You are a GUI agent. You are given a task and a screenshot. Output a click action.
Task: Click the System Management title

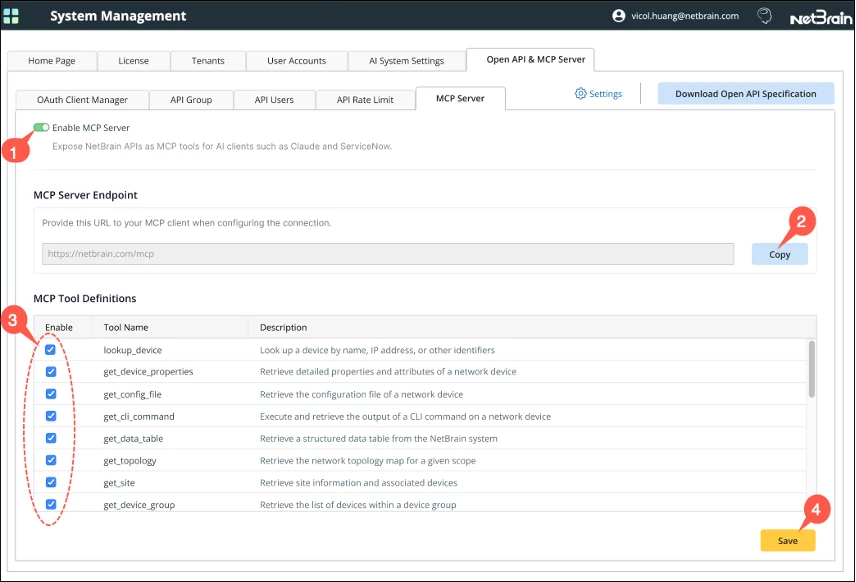point(118,16)
